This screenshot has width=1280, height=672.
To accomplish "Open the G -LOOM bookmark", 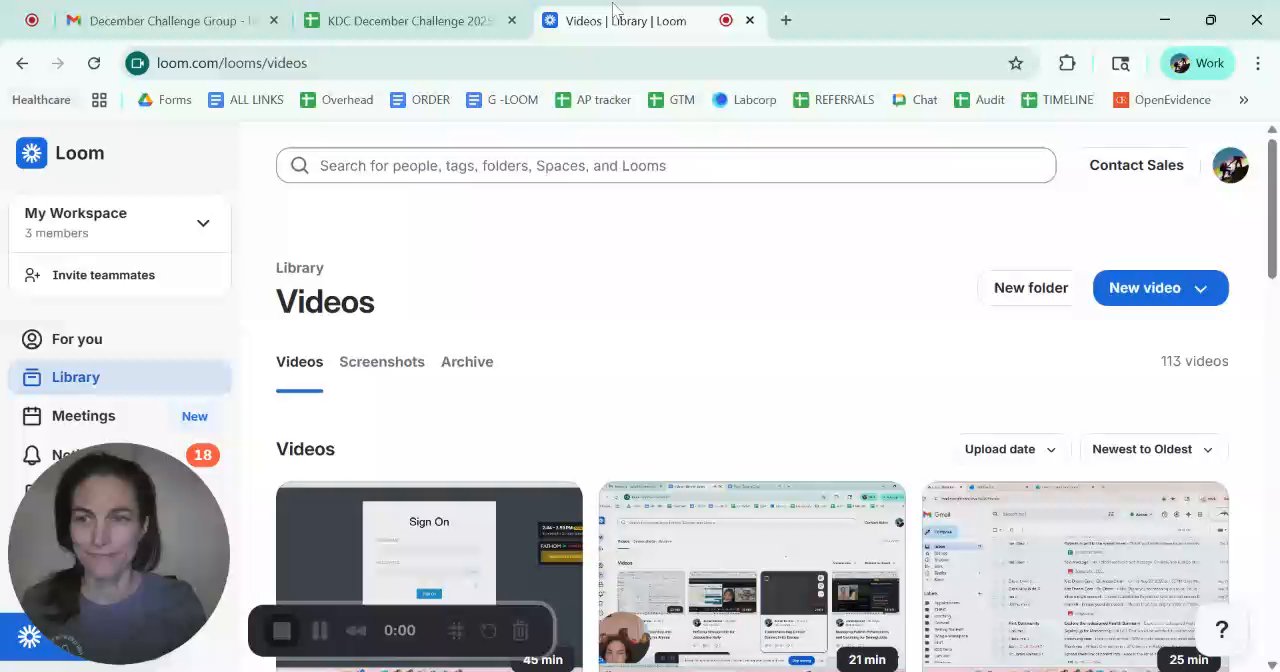I will 502,100.
